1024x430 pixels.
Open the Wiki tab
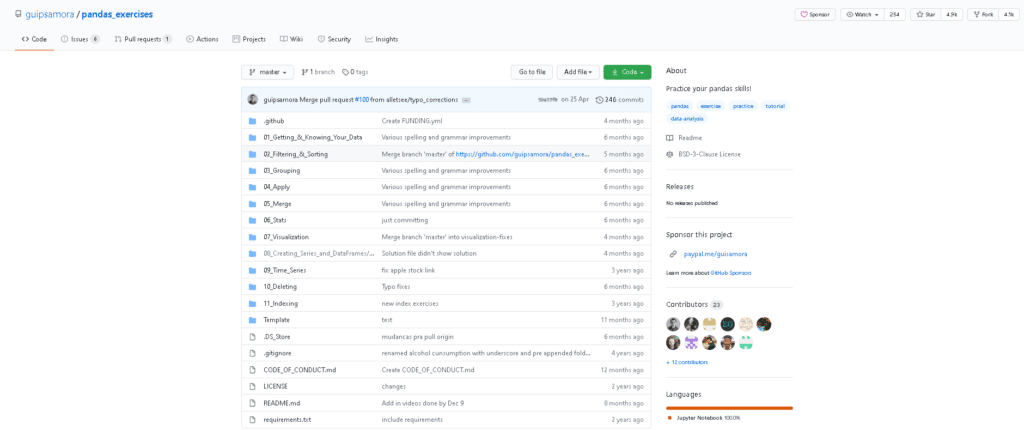point(292,39)
